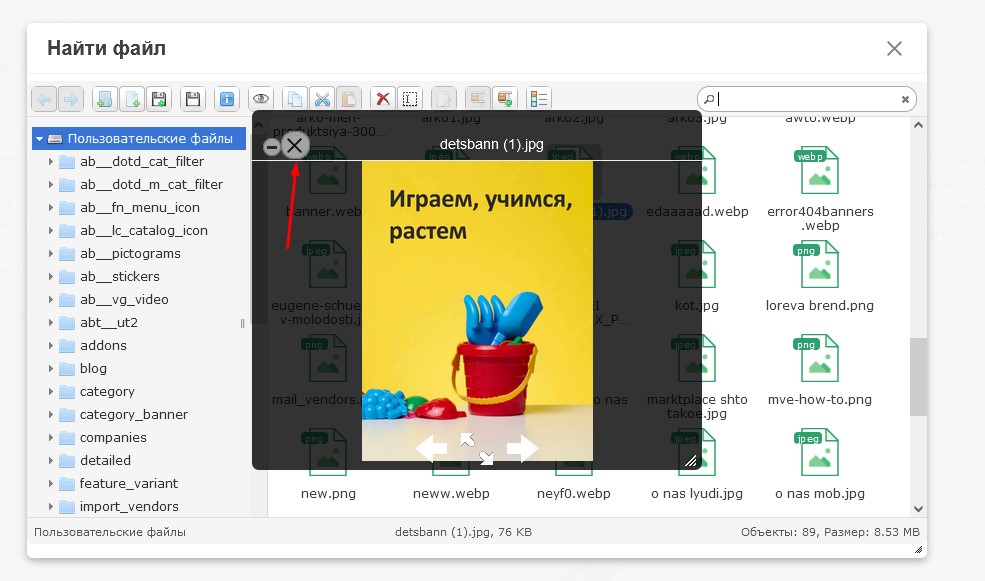Minimize the detsbann (1).jpg preview panel
985x581 pixels.
click(271, 147)
